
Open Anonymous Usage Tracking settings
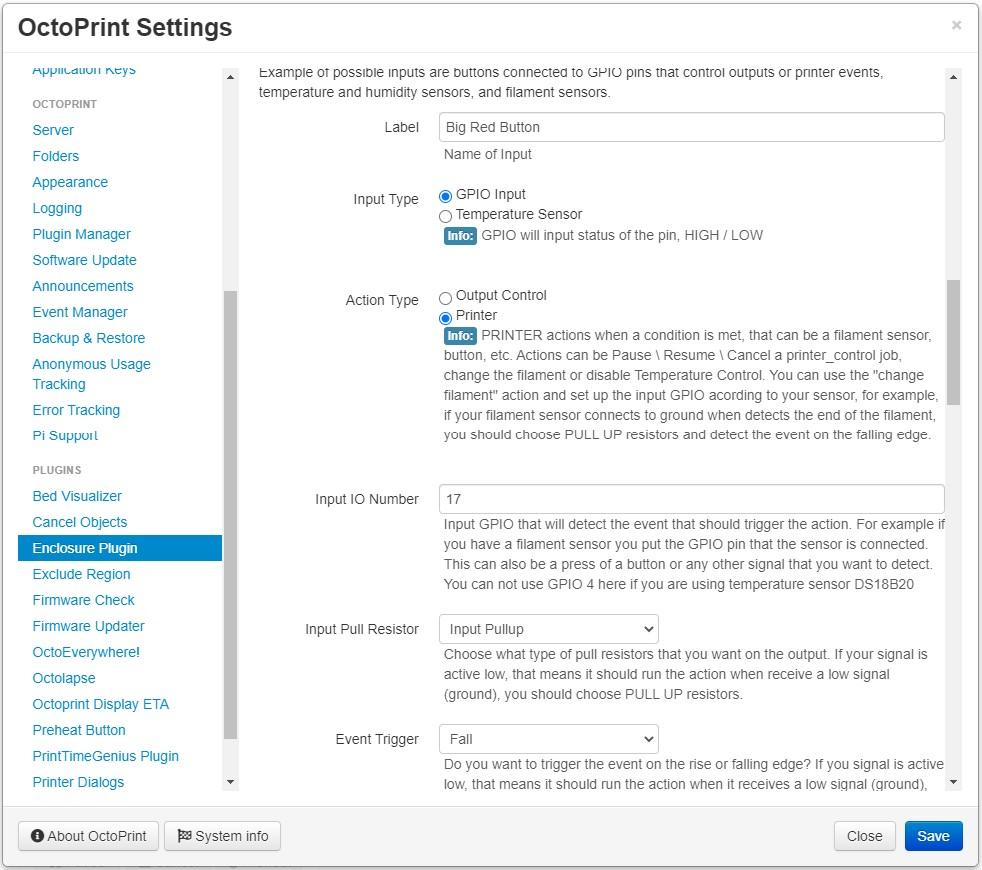click(91, 374)
